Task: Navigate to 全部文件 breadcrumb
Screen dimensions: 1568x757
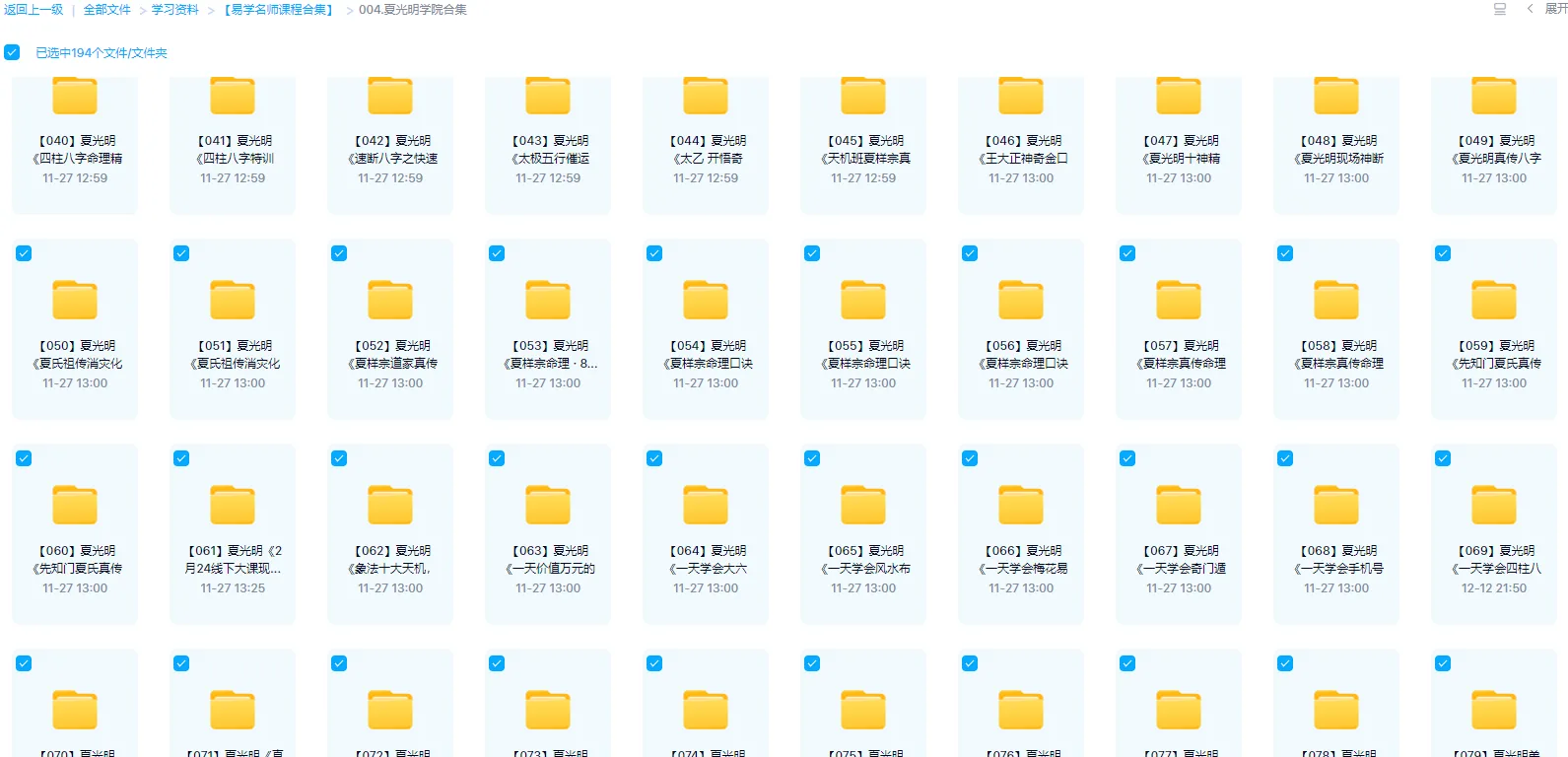Action: 106,10
